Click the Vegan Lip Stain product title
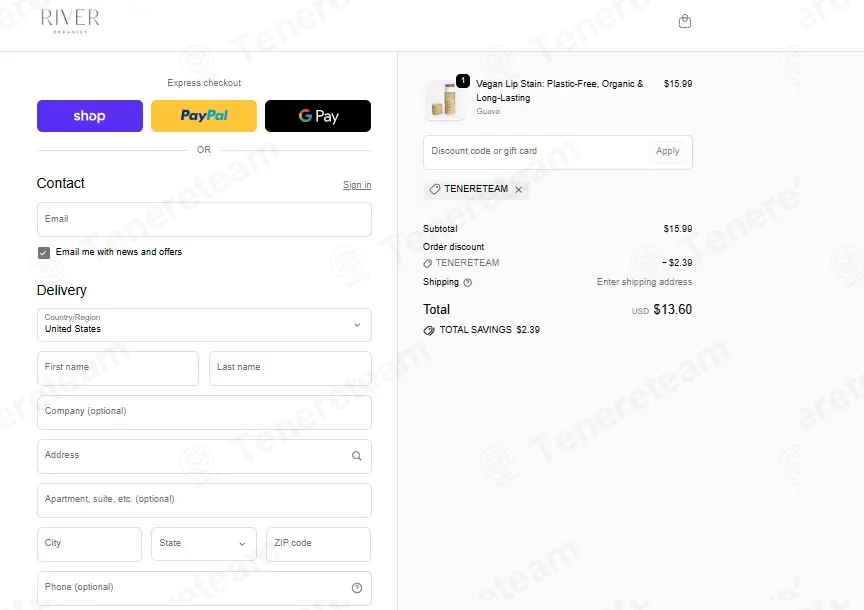This screenshot has width=864, height=610. click(x=559, y=91)
